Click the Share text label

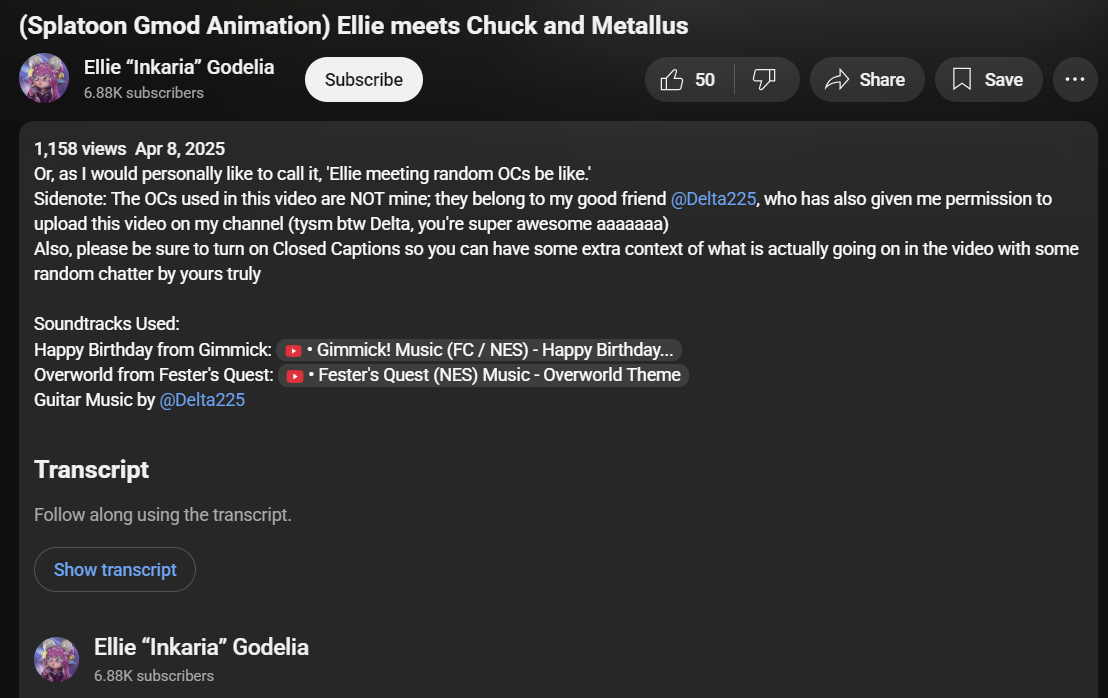coord(882,80)
